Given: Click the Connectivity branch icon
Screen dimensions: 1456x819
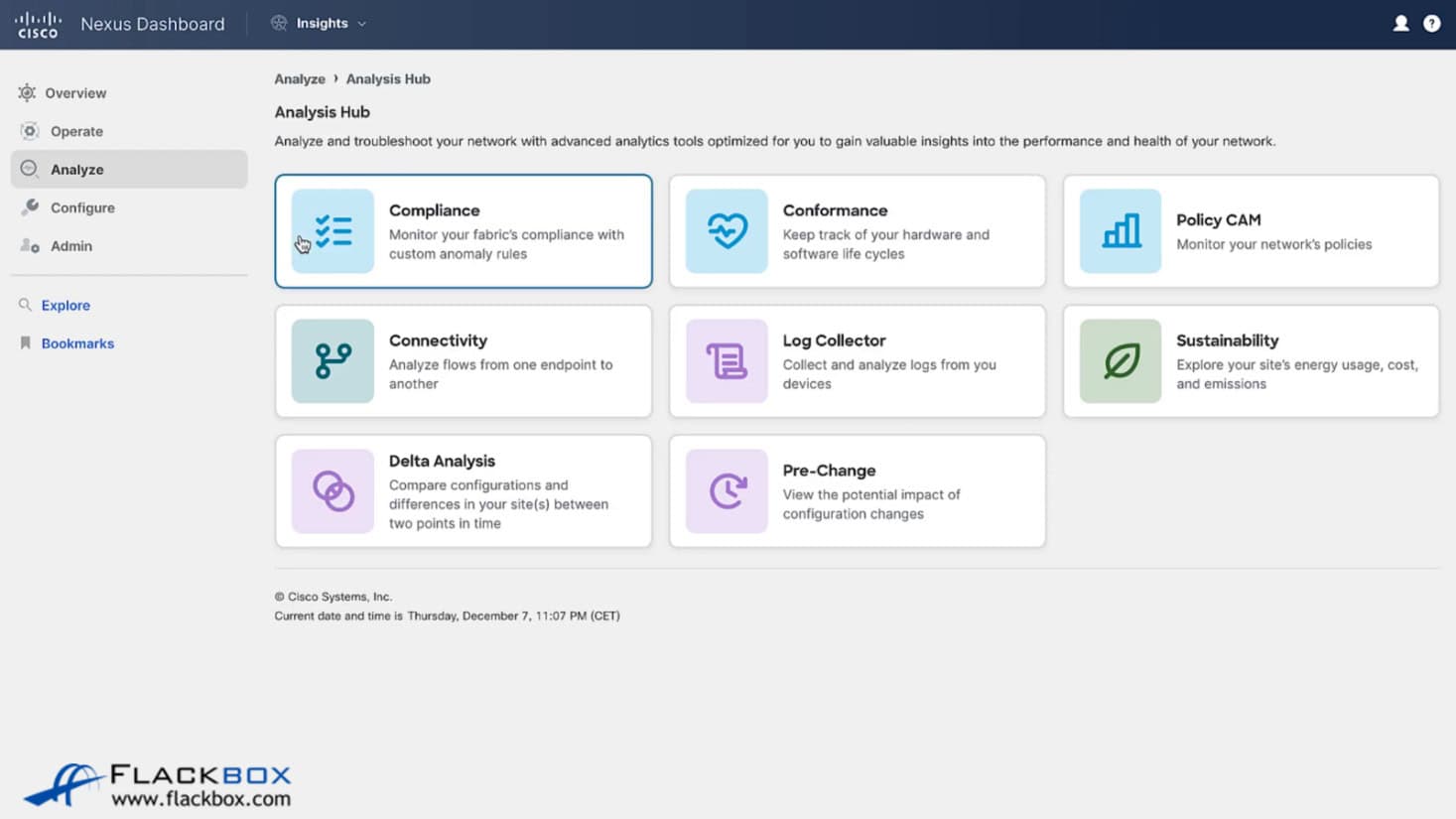Looking at the screenshot, I should (332, 361).
